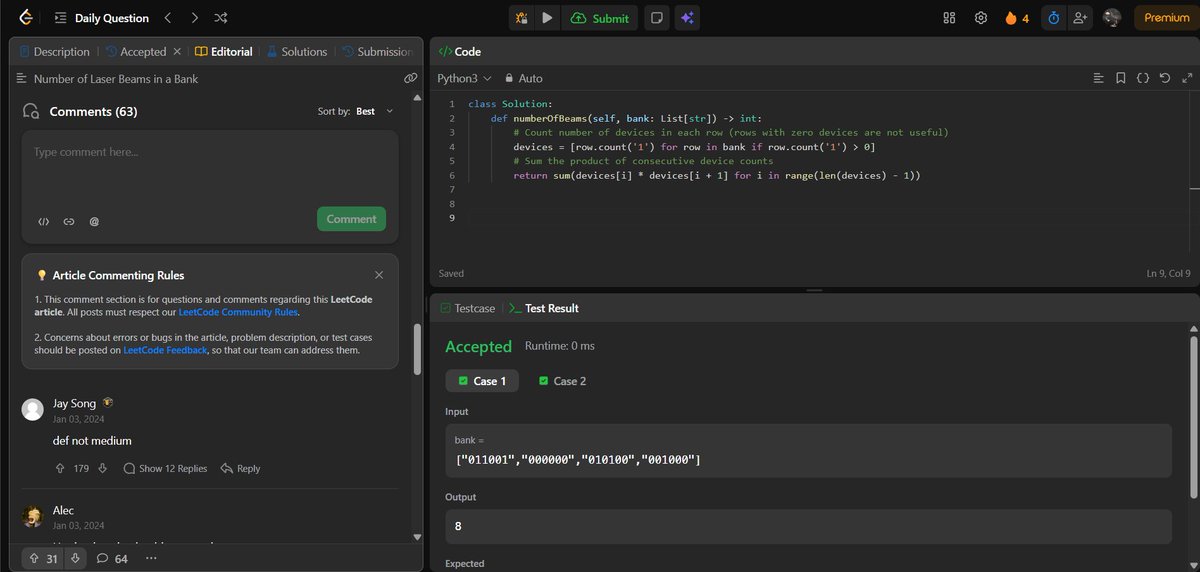The width and height of the screenshot is (1200, 572).
Task: Open the layout manager icon
Action: [x=949, y=18]
